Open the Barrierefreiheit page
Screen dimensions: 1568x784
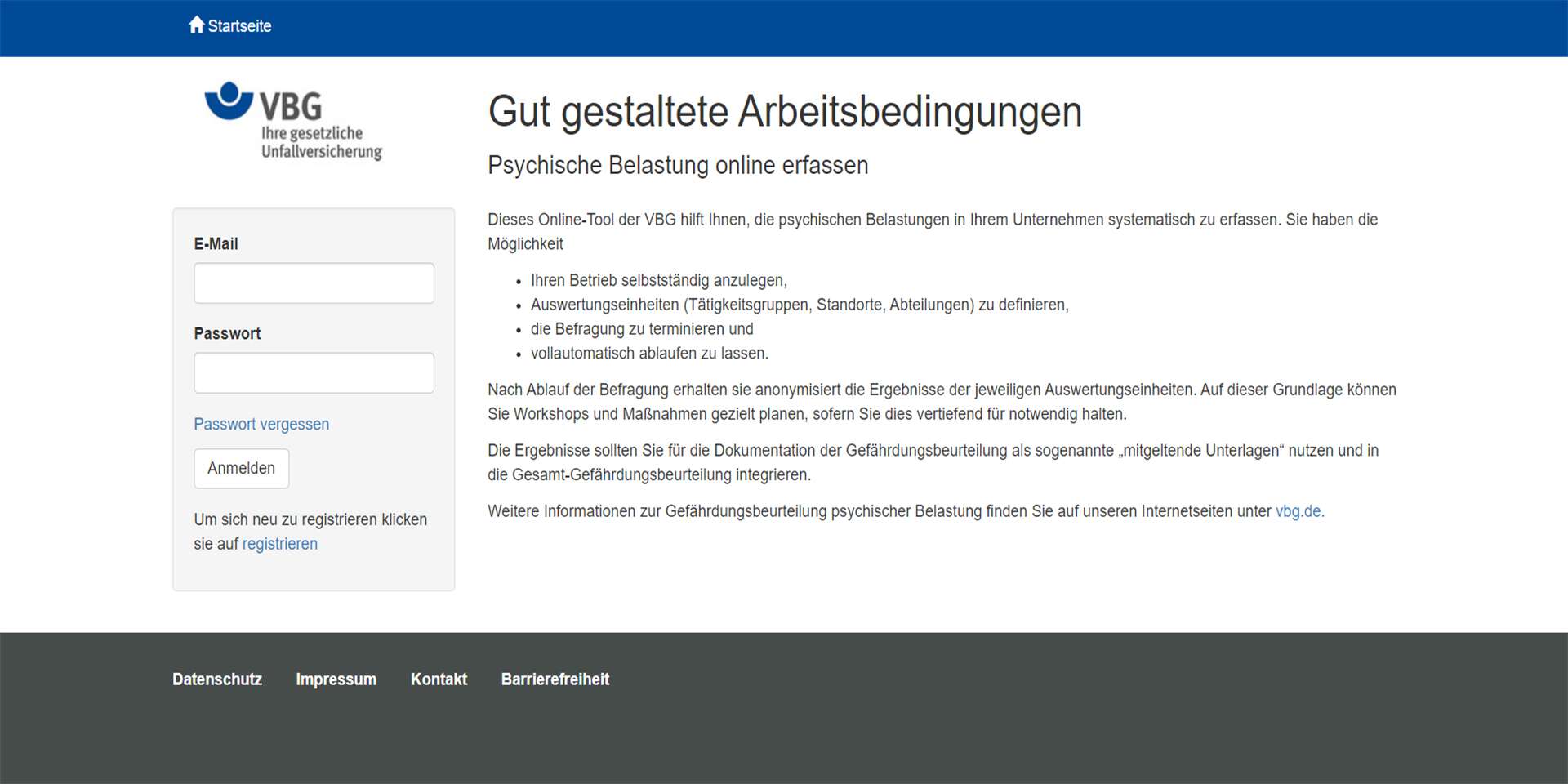[555, 679]
